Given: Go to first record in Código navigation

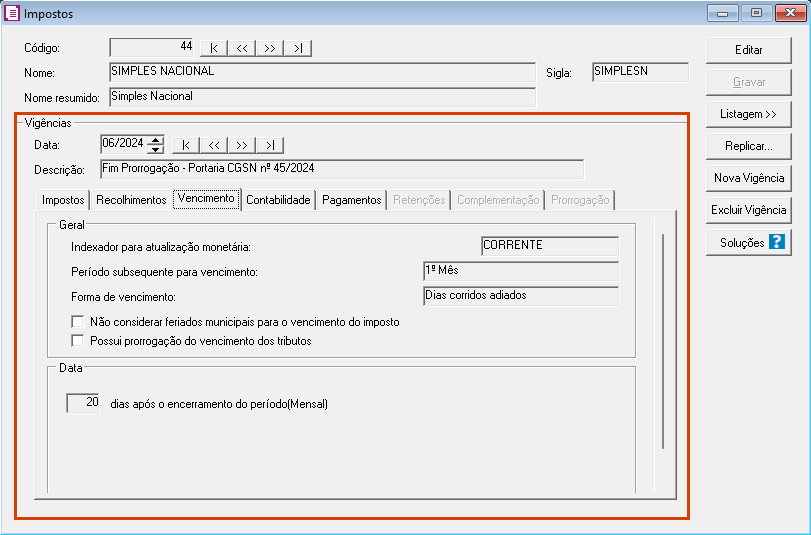Looking at the screenshot, I should pos(214,48).
